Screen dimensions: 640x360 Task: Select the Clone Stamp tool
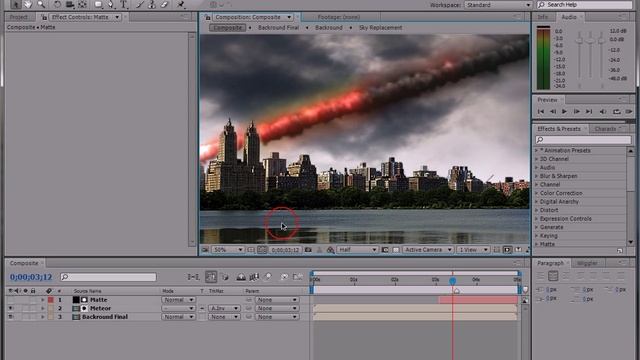click(152, 4)
